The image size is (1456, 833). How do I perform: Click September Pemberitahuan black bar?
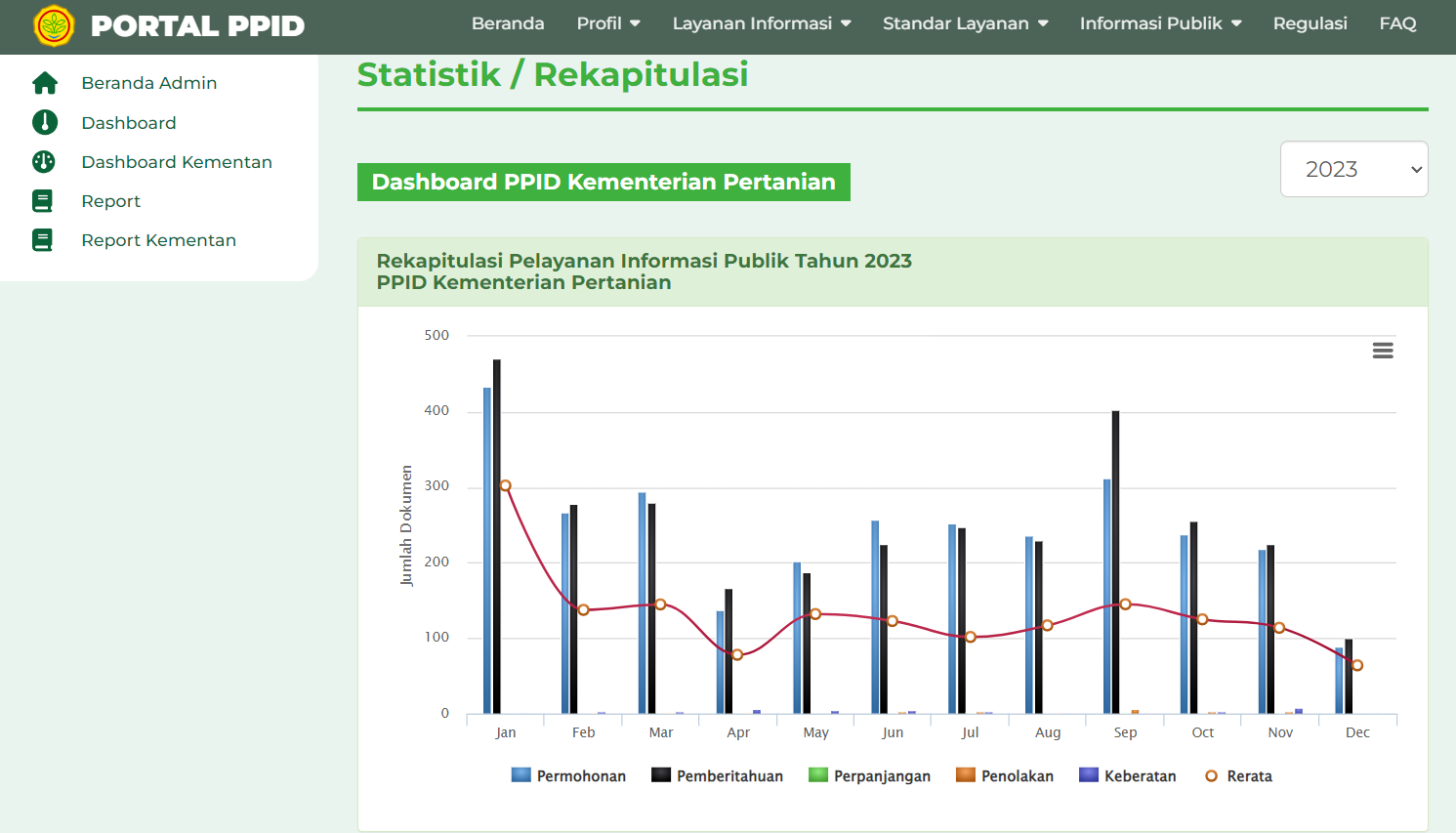pos(1116,562)
